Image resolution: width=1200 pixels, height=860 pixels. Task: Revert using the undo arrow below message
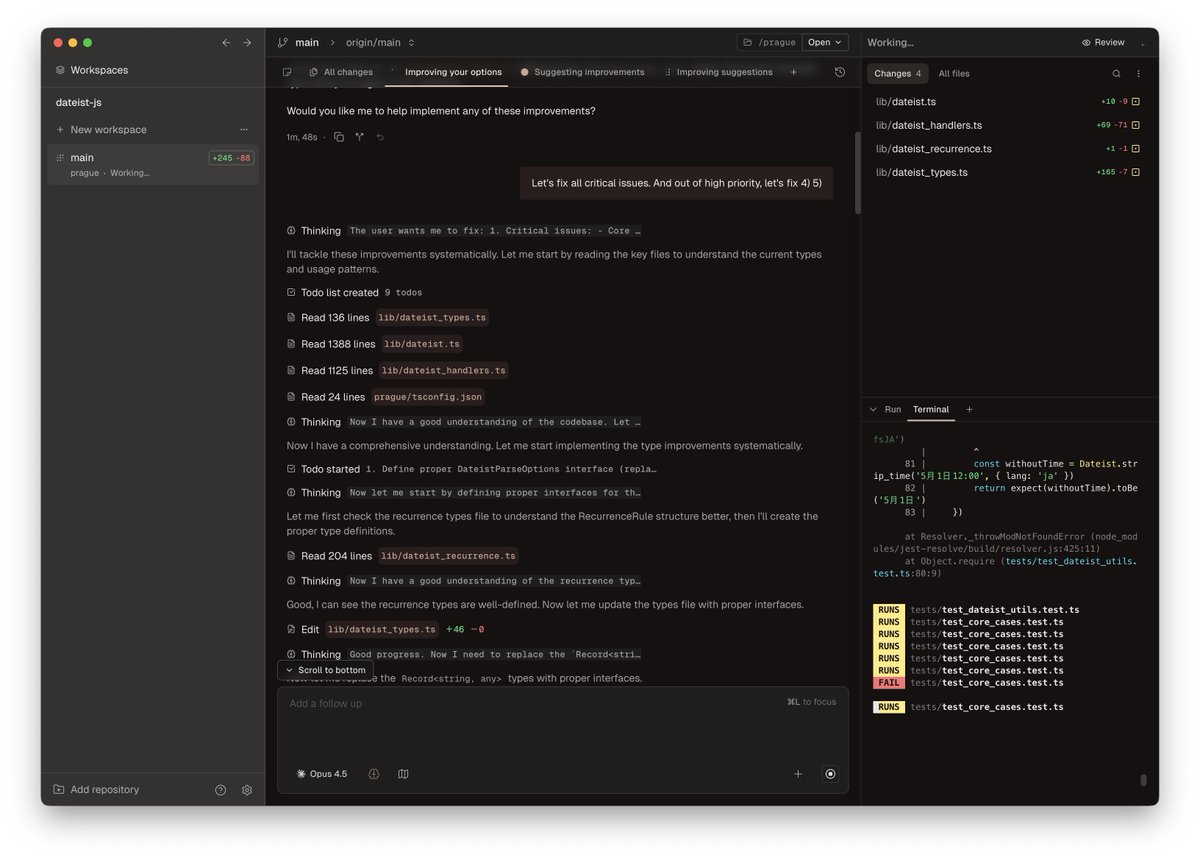[x=380, y=137]
